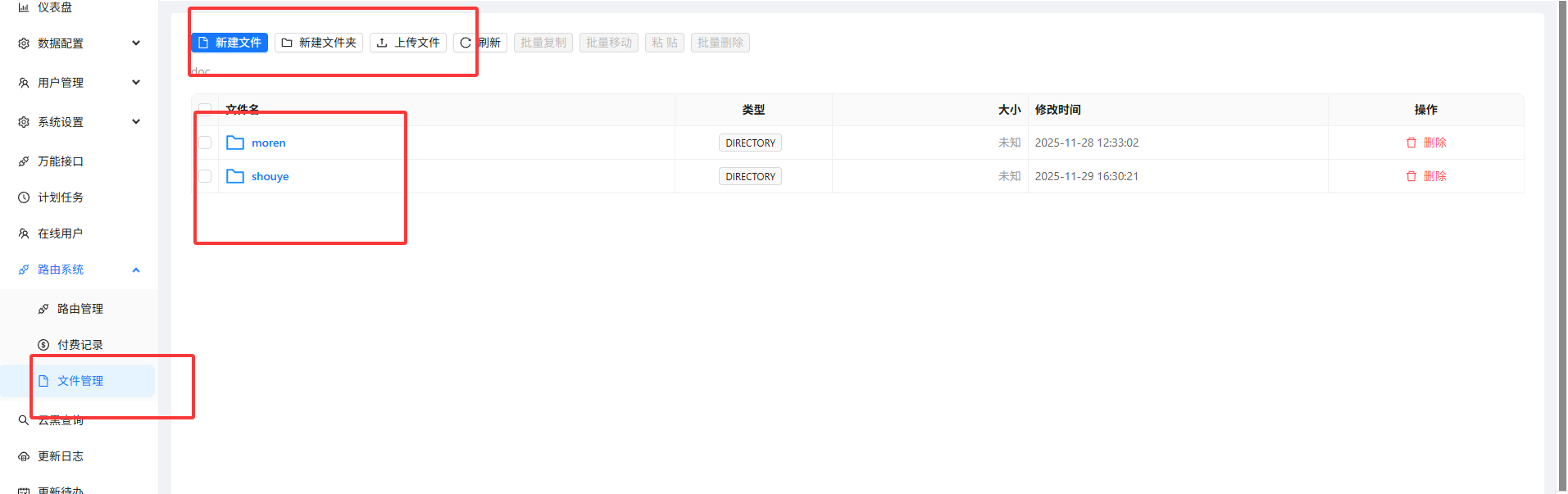Screen dimensions: 1568x494
Task: Click the refresh icon in toolbar
Action: coord(466,43)
